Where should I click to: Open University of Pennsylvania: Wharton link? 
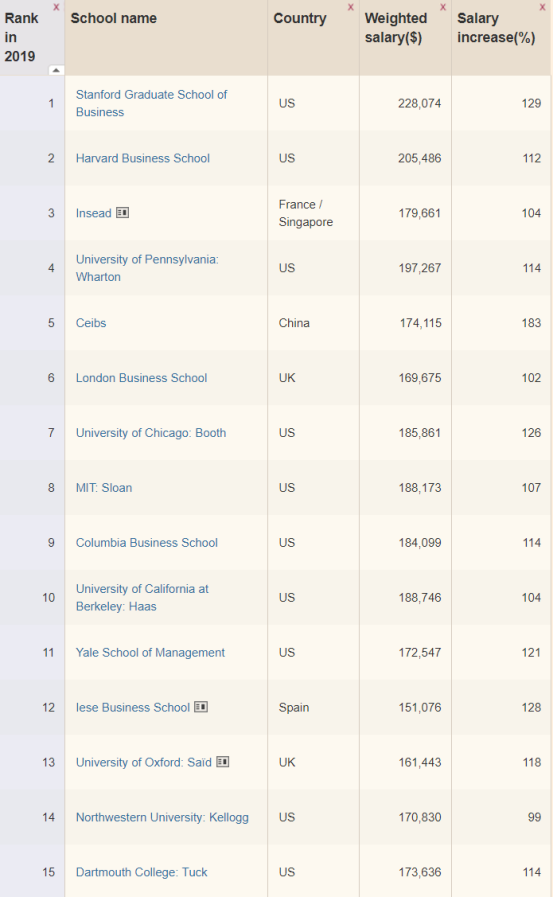click(x=147, y=268)
